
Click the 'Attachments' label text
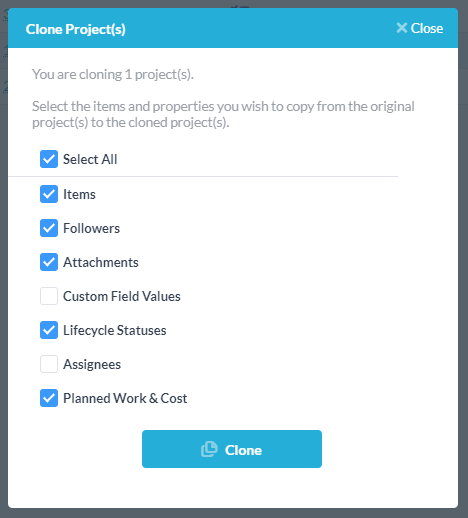(101, 262)
